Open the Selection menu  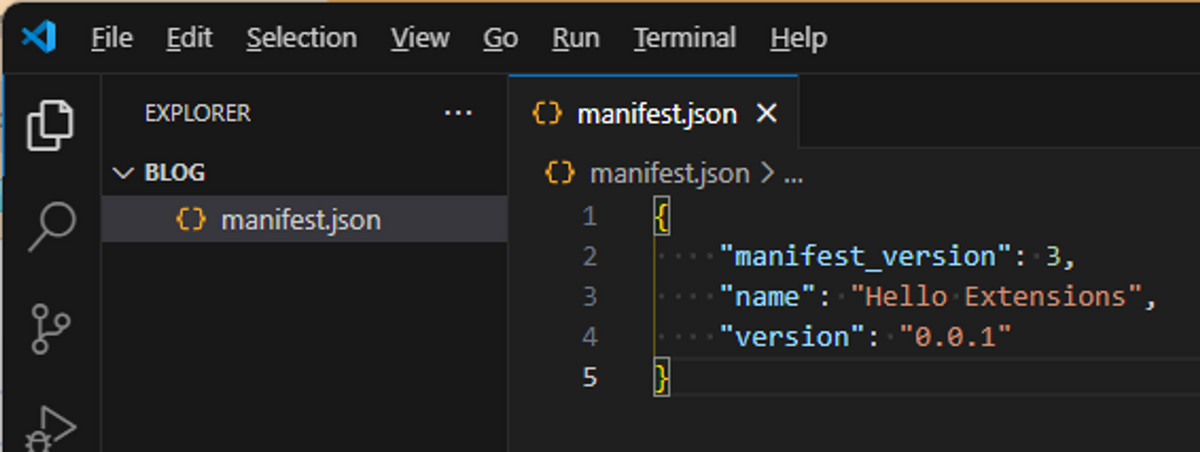pos(301,38)
